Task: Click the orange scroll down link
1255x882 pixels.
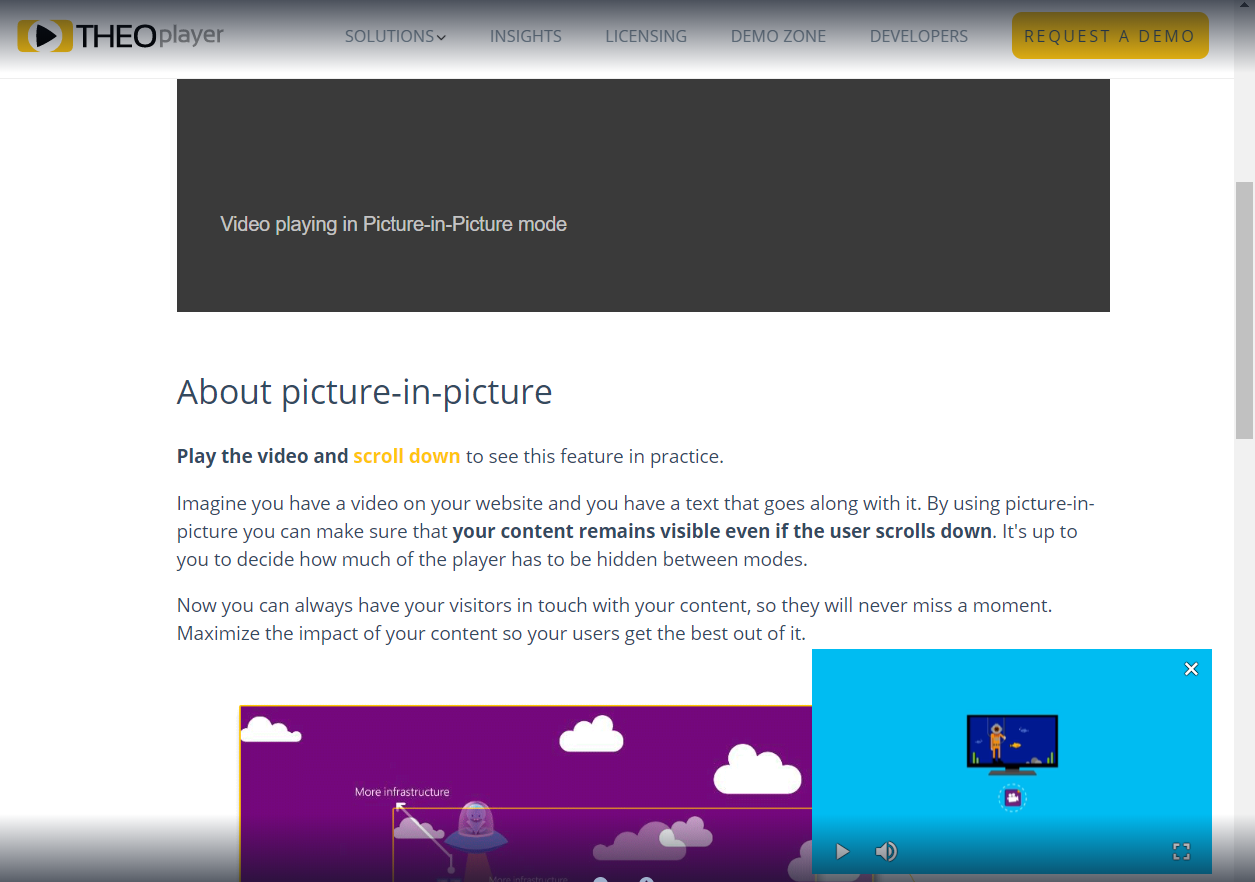Action: 407,455
